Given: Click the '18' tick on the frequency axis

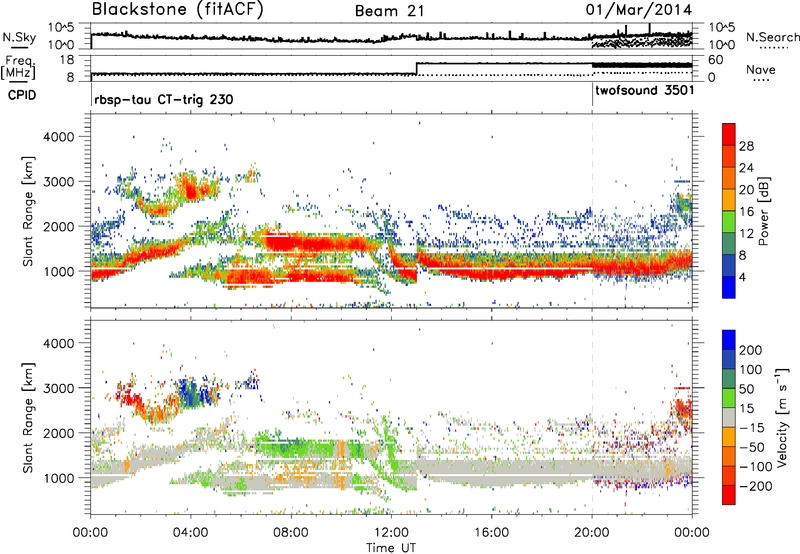Looking at the screenshot, I should click(x=66, y=60).
